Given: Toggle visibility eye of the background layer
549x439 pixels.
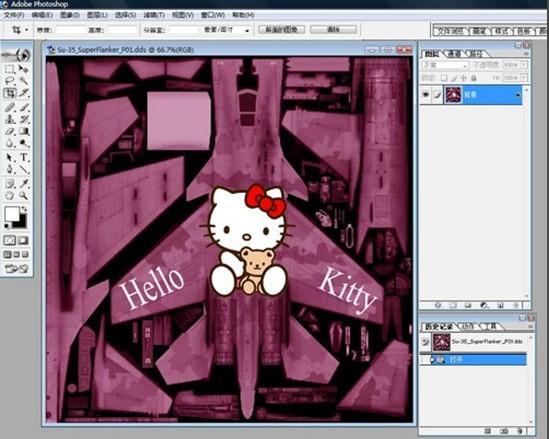Looking at the screenshot, I should [426, 95].
